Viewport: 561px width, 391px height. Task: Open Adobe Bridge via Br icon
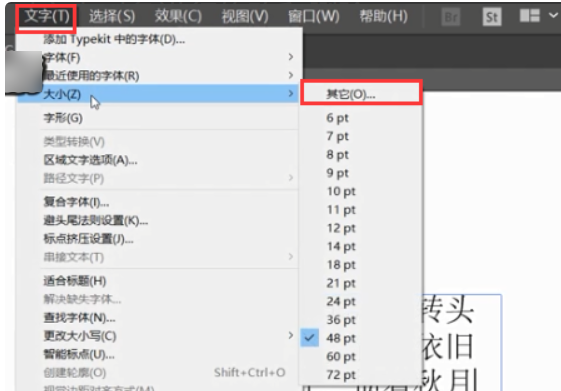pos(450,17)
